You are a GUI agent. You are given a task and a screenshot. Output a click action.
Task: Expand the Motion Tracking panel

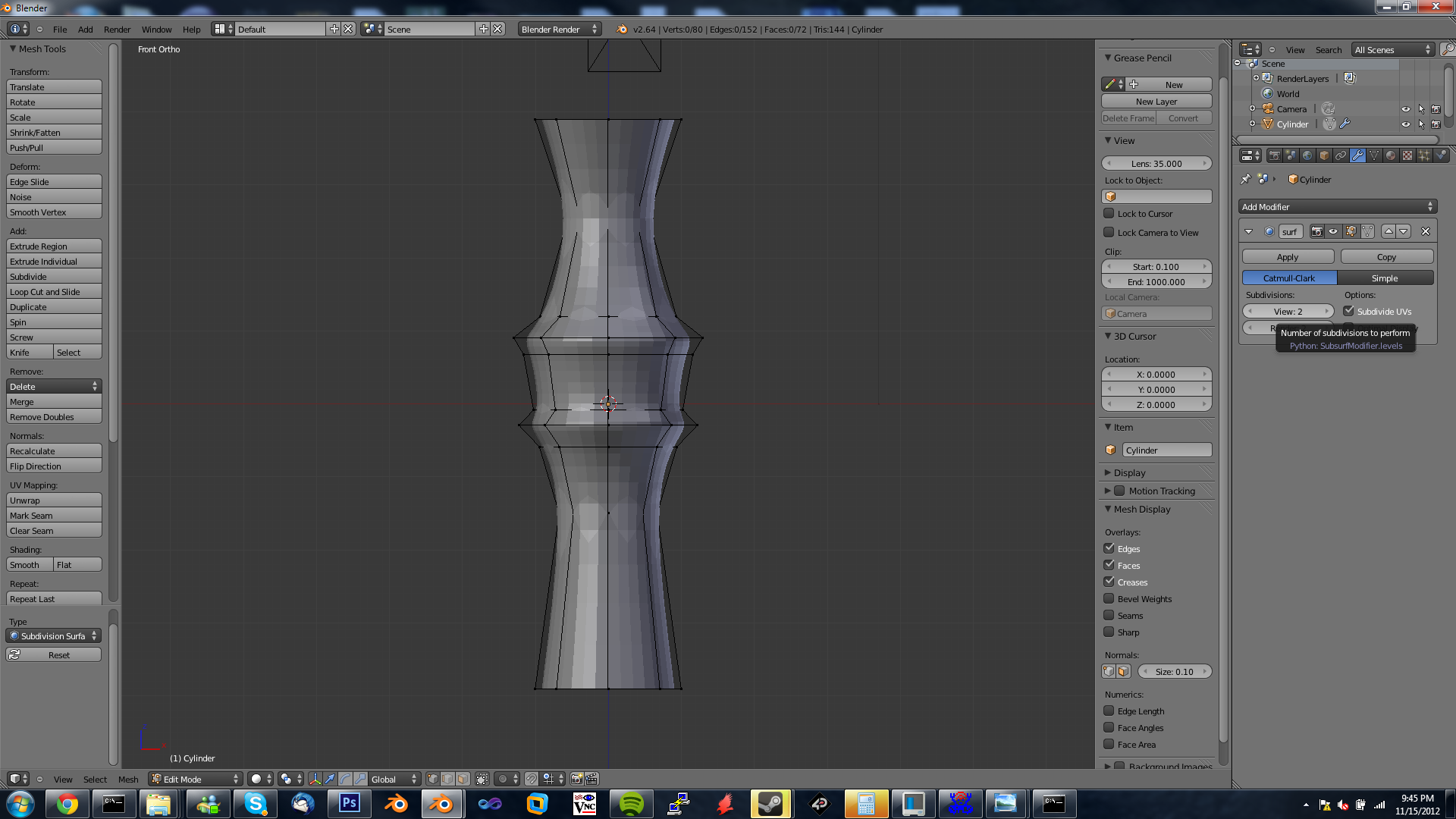[x=1108, y=491]
